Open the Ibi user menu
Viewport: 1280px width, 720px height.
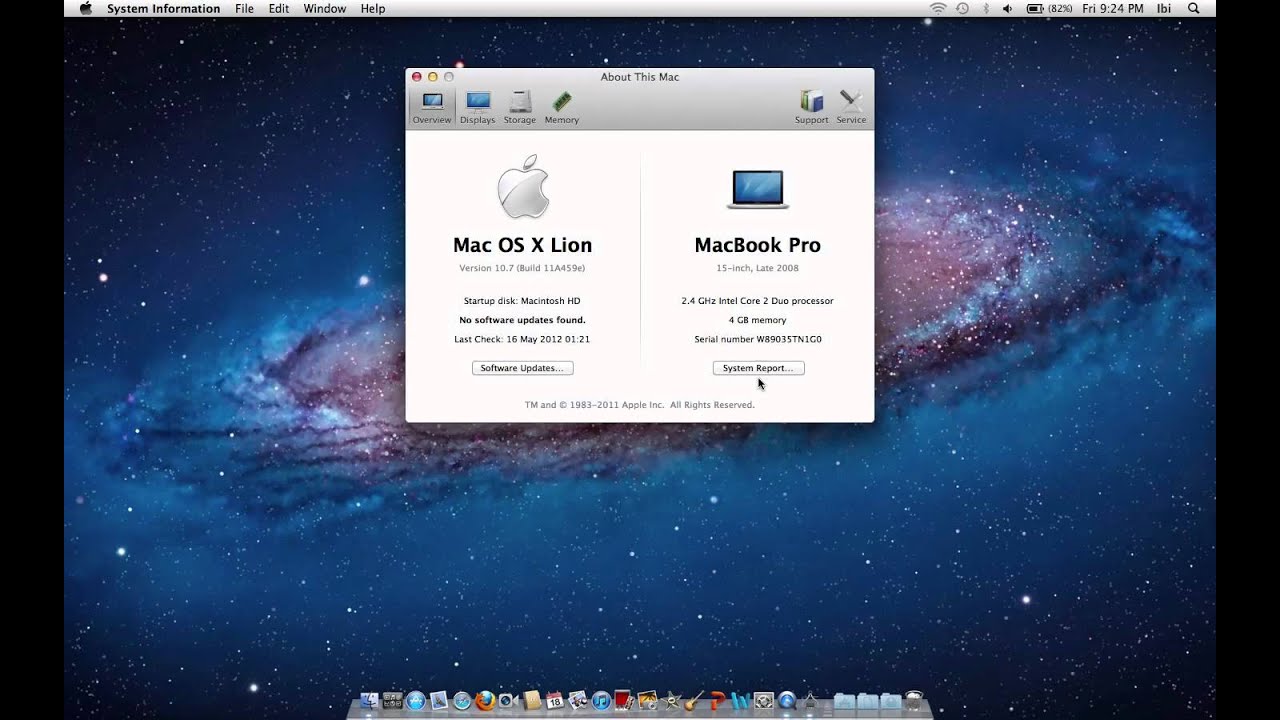[x=1164, y=8]
